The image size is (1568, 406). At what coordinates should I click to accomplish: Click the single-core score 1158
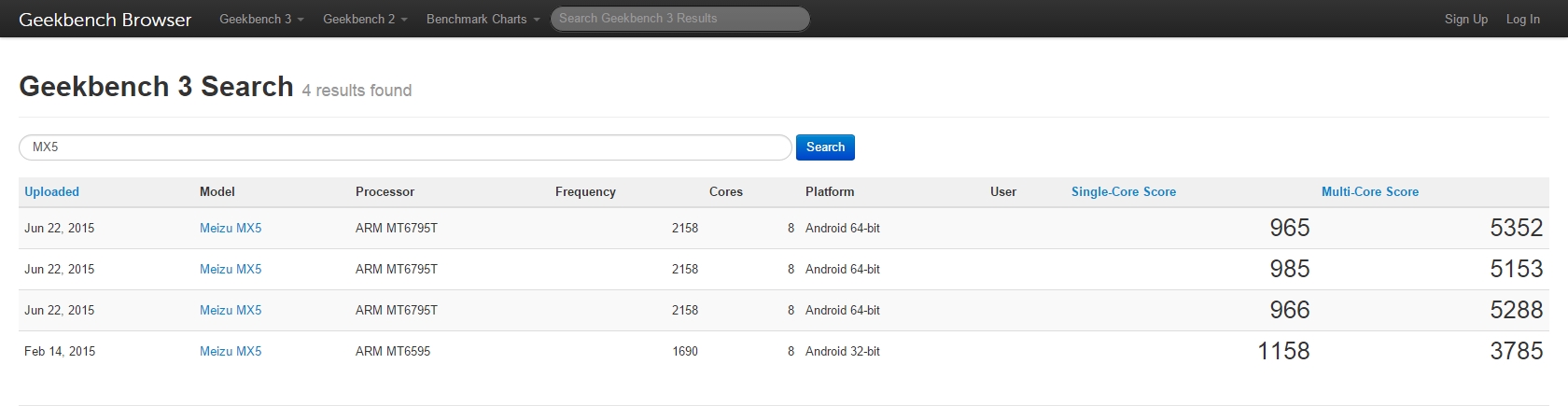click(1283, 351)
